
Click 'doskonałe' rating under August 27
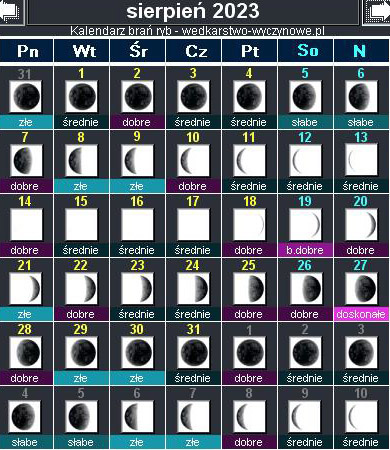click(361, 314)
